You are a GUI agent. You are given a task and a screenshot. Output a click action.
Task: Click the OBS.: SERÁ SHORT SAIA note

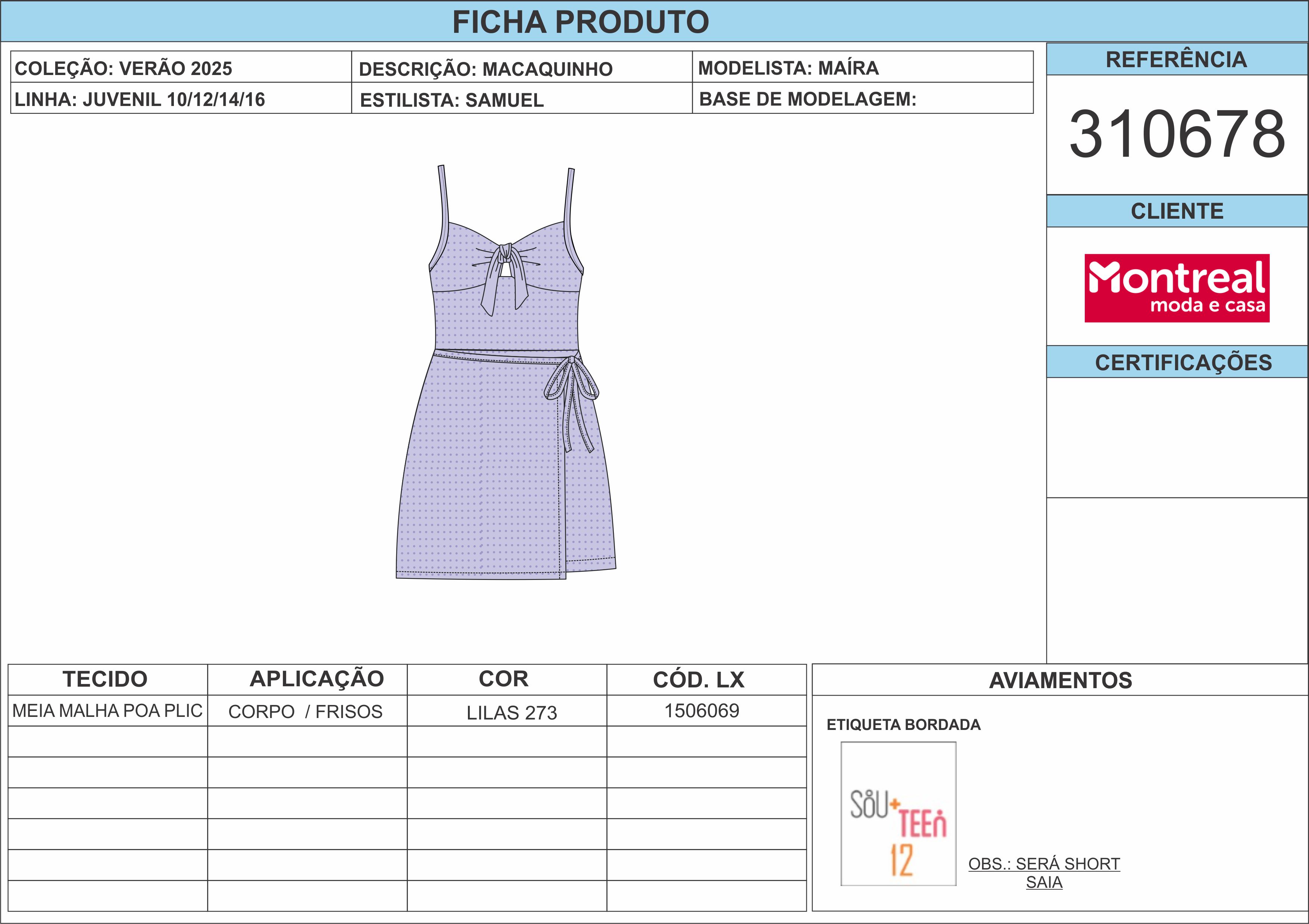1043,873
